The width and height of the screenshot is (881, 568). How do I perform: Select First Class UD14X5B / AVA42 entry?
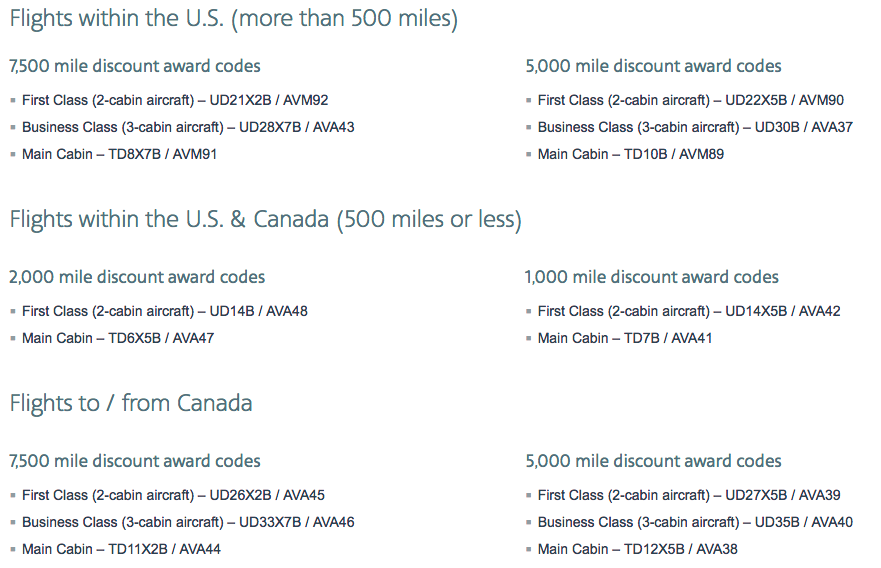[x=689, y=311]
